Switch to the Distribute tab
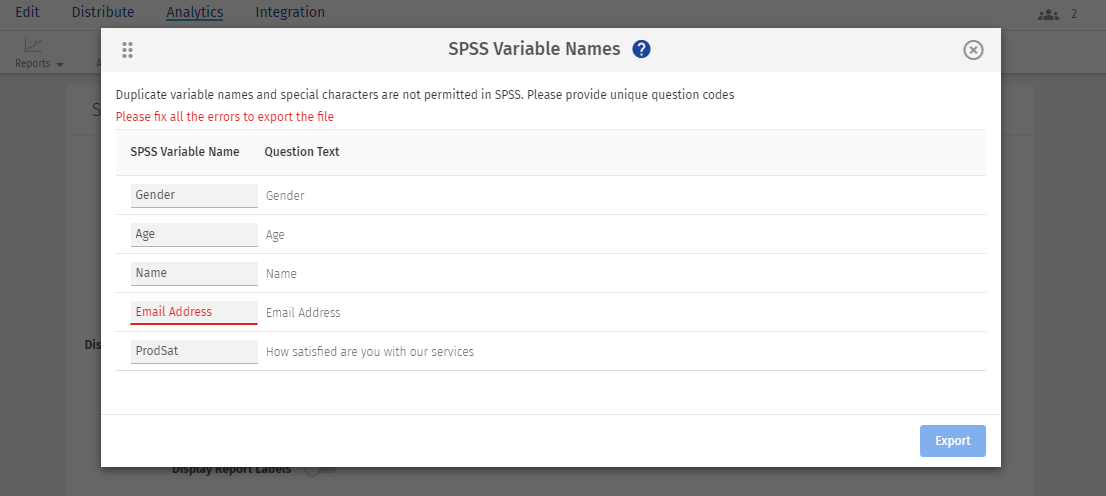Image resolution: width=1106 pixels, height=496 pixels. point(103,13)
